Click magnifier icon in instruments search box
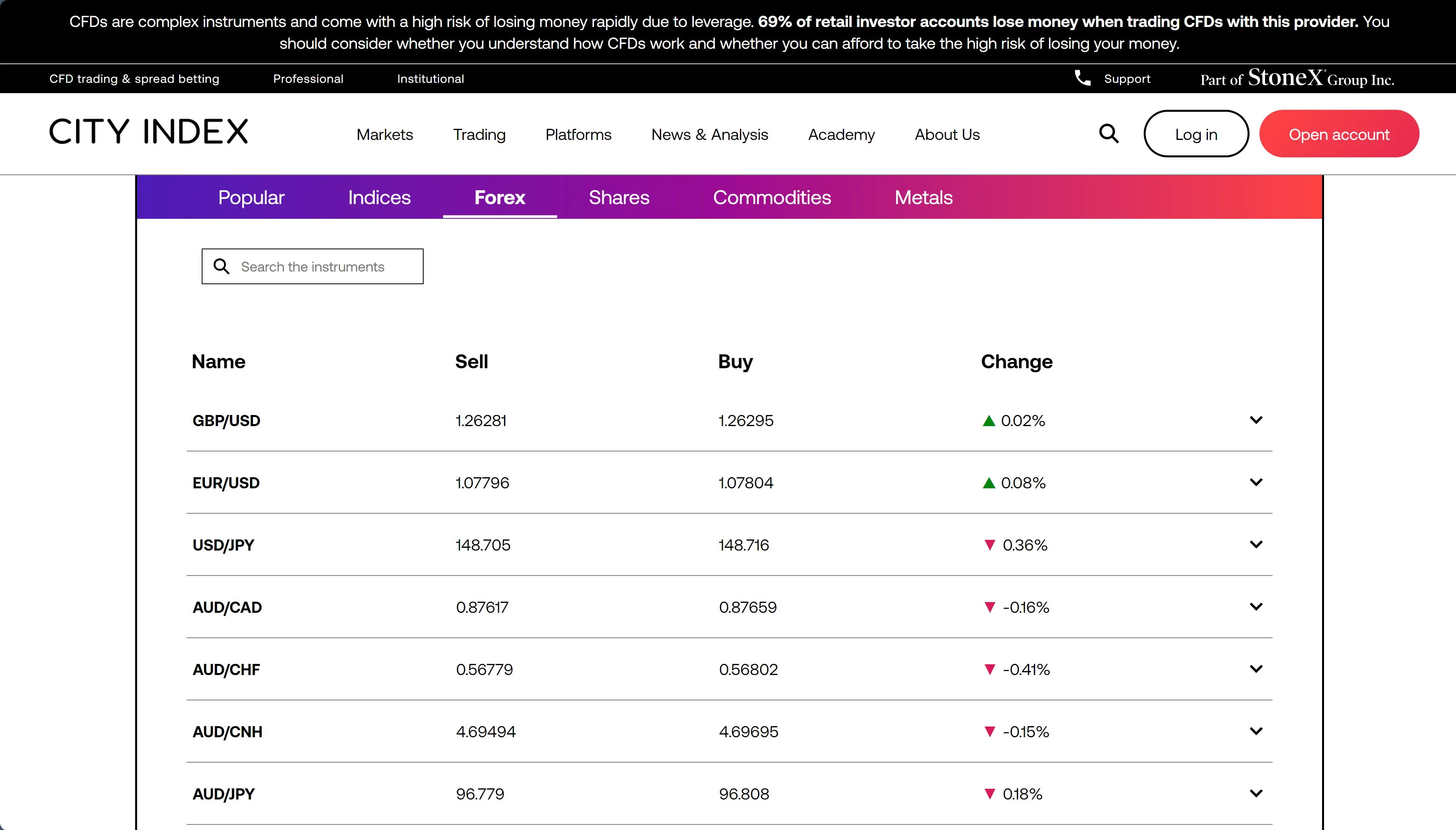Viewport: 1456px width, 830px height. (221, 266)
